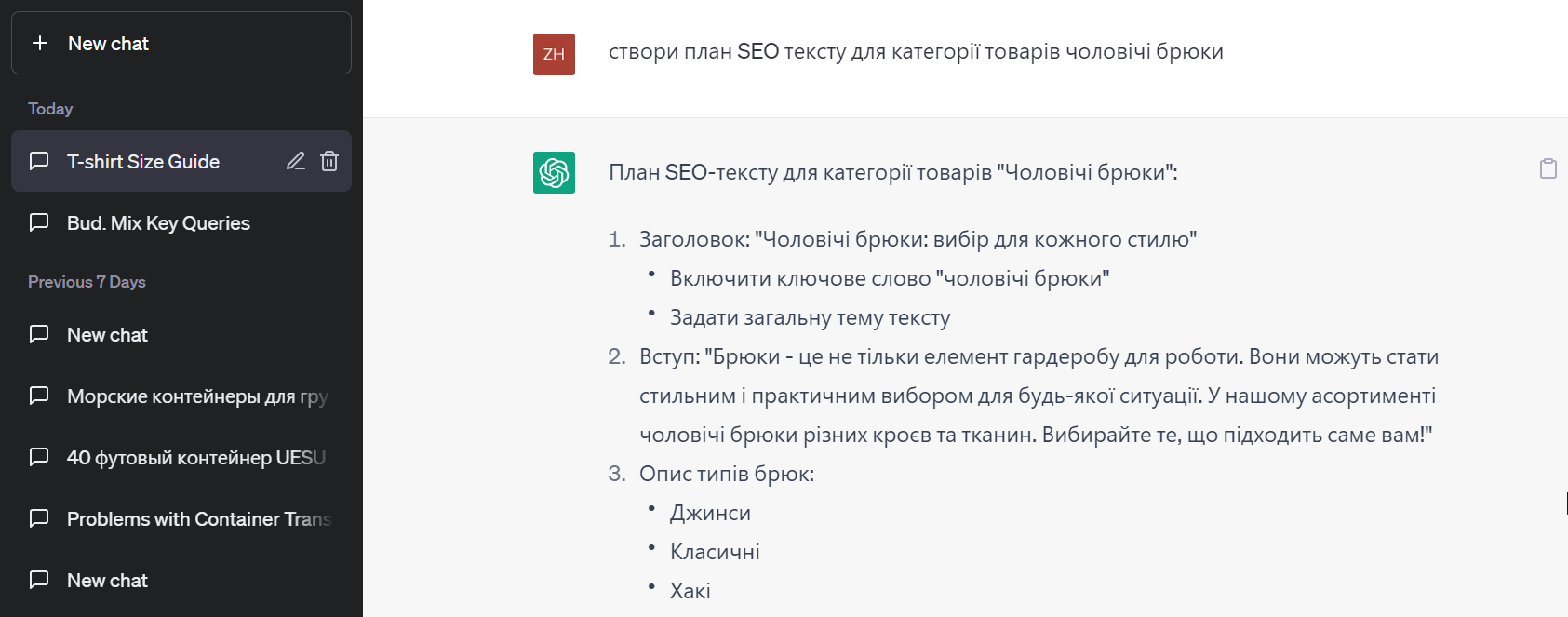Image resolution: width=1568 pixels, height=617 pixels.
Task: Open the first New chat under Previous 7 Days
Action: pos(107,335)
